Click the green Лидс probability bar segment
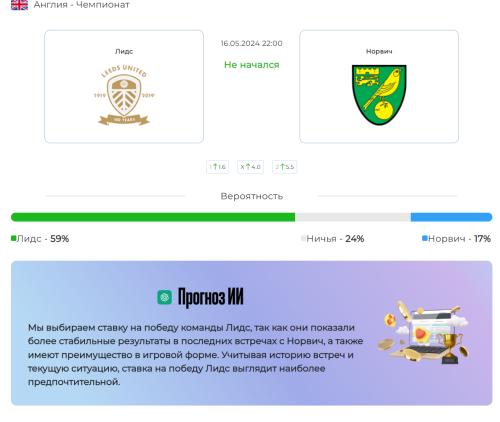 click(153, 217)
